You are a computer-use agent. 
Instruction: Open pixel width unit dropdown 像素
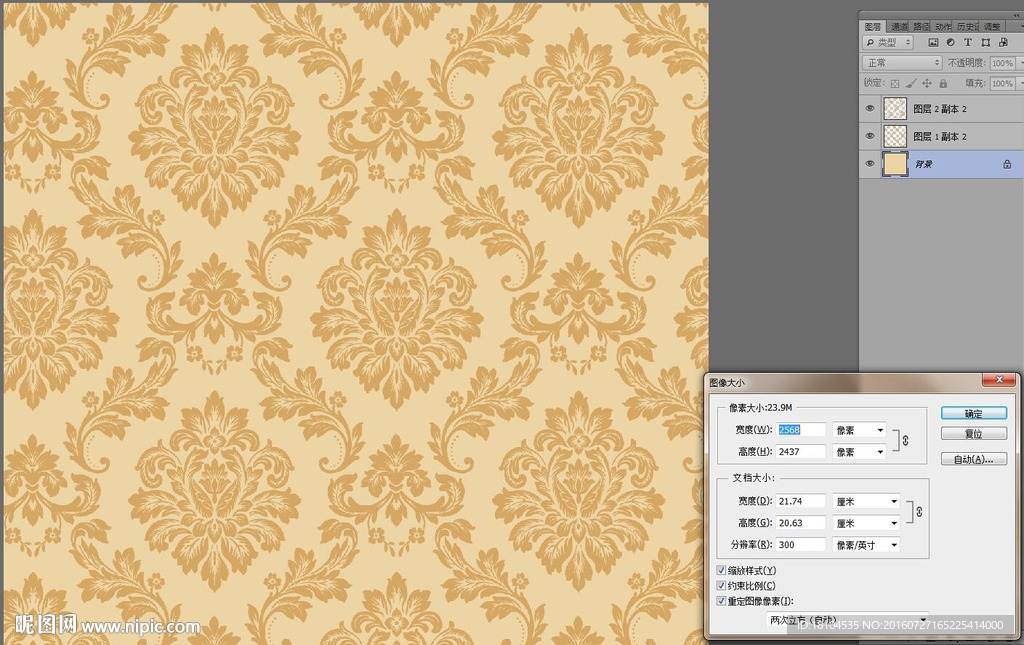coord(859,430)
